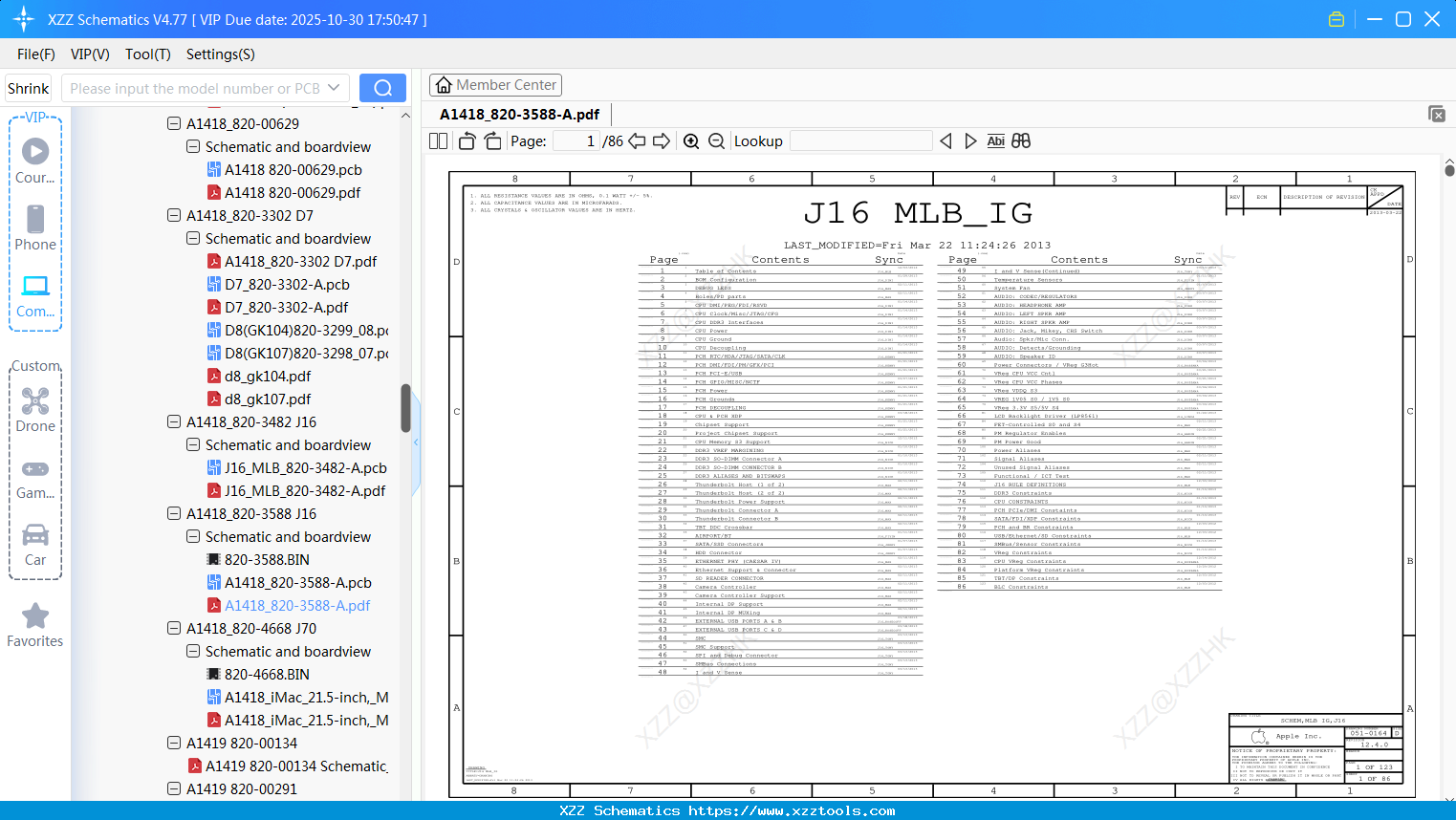Zoom in on the schematic

(691, 141)
